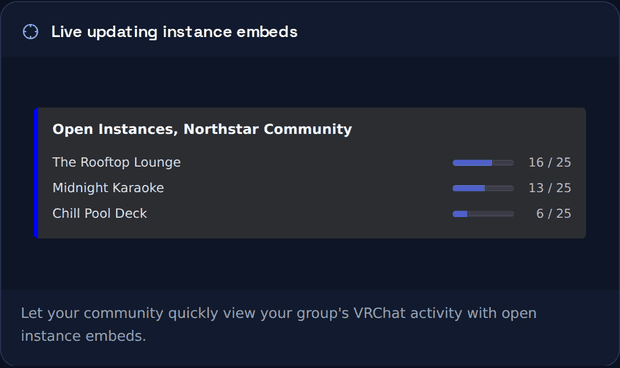
Task: Click the 6 / 25 player count
Action: pos(553,213)
